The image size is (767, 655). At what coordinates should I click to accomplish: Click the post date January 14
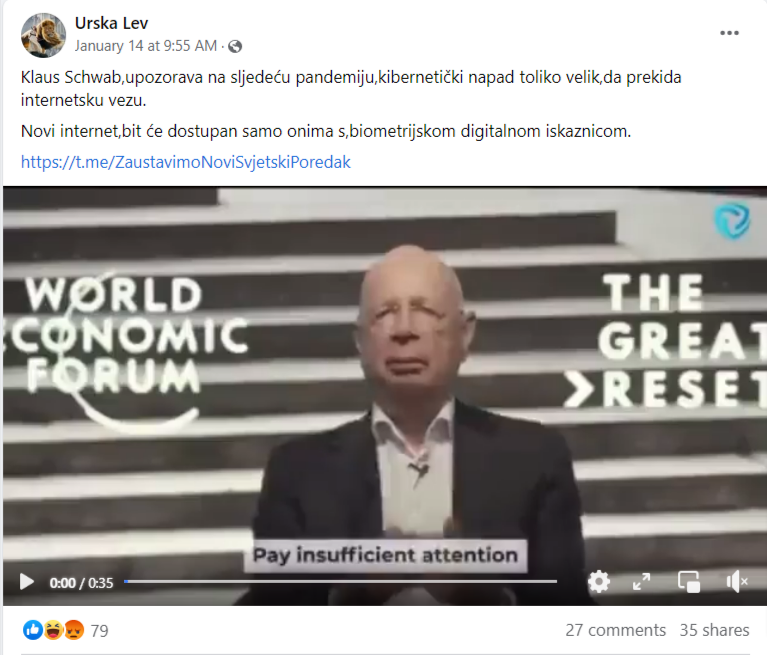[x=145, y=46]
